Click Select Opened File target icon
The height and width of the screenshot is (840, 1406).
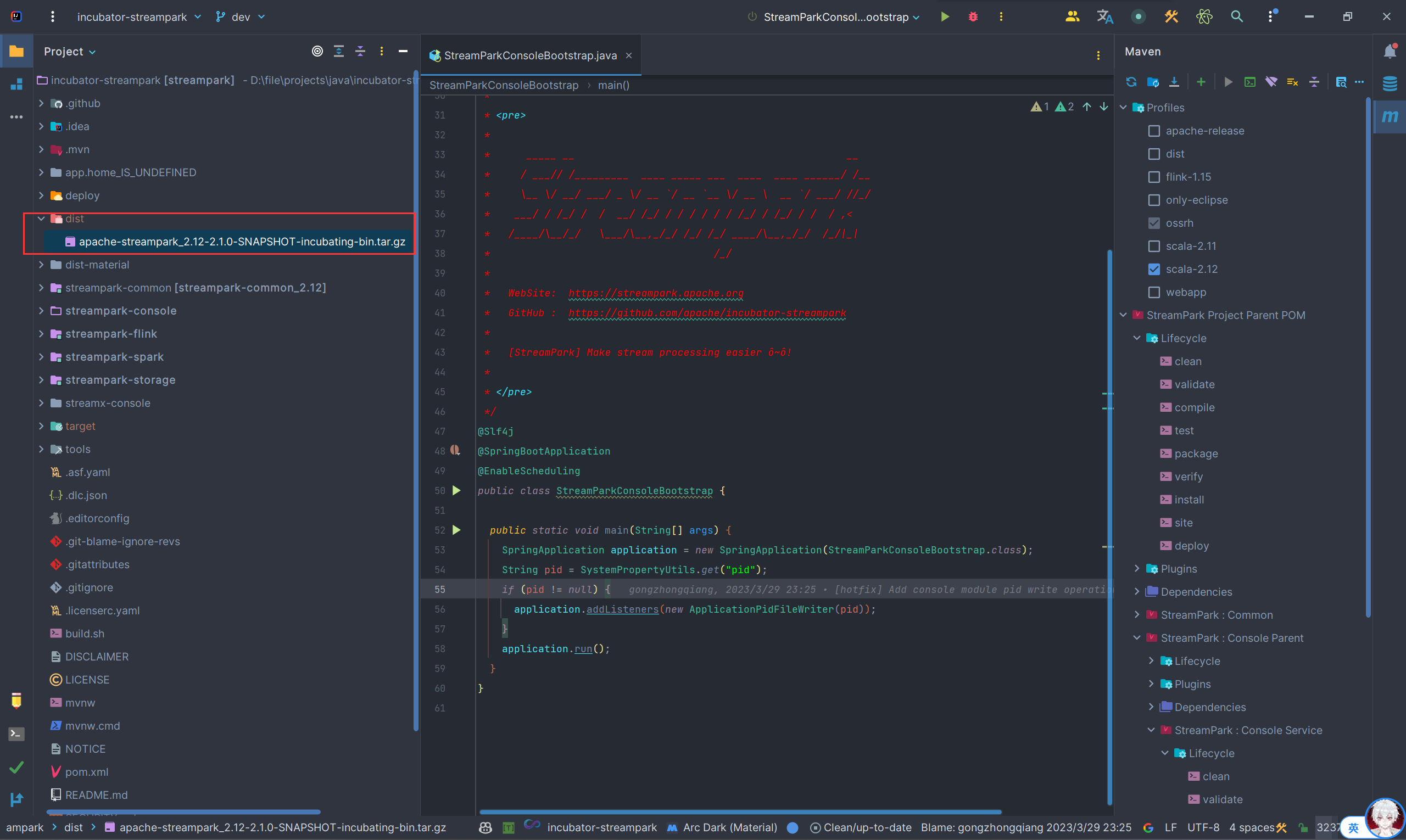(317, 52)
